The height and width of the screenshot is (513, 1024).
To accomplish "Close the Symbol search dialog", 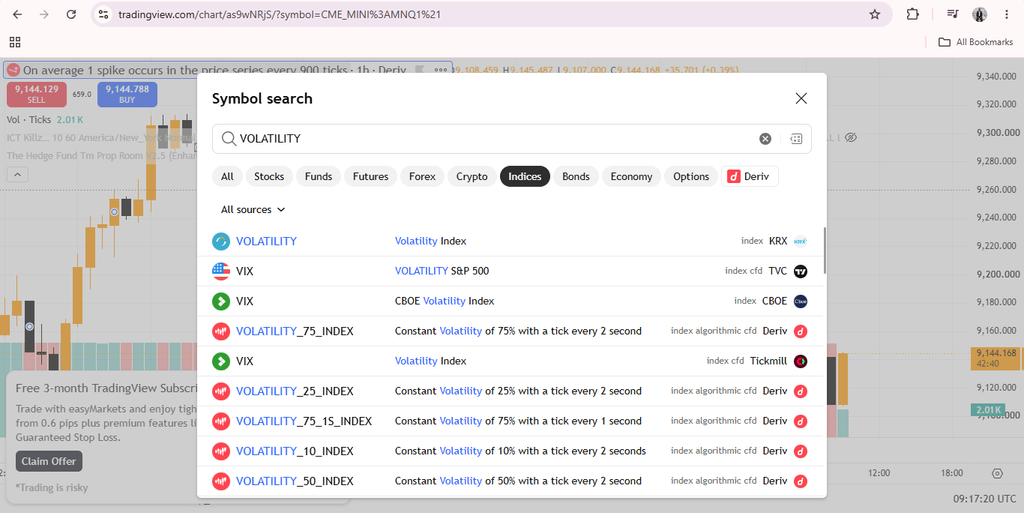I will coord(801,99).
